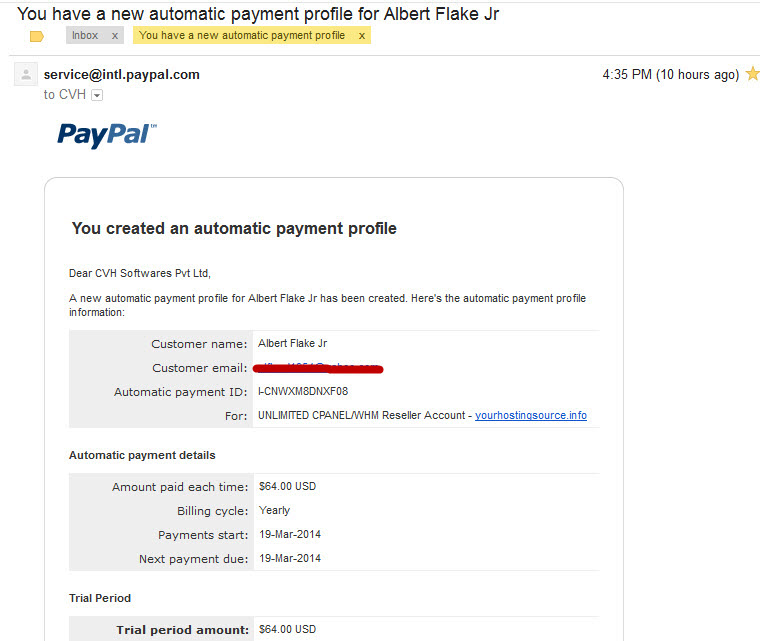Image resolution: width=760 pixels, height=641 pixels.
Task: Open the yourhostingsource.info link
Action: [531, 416]
